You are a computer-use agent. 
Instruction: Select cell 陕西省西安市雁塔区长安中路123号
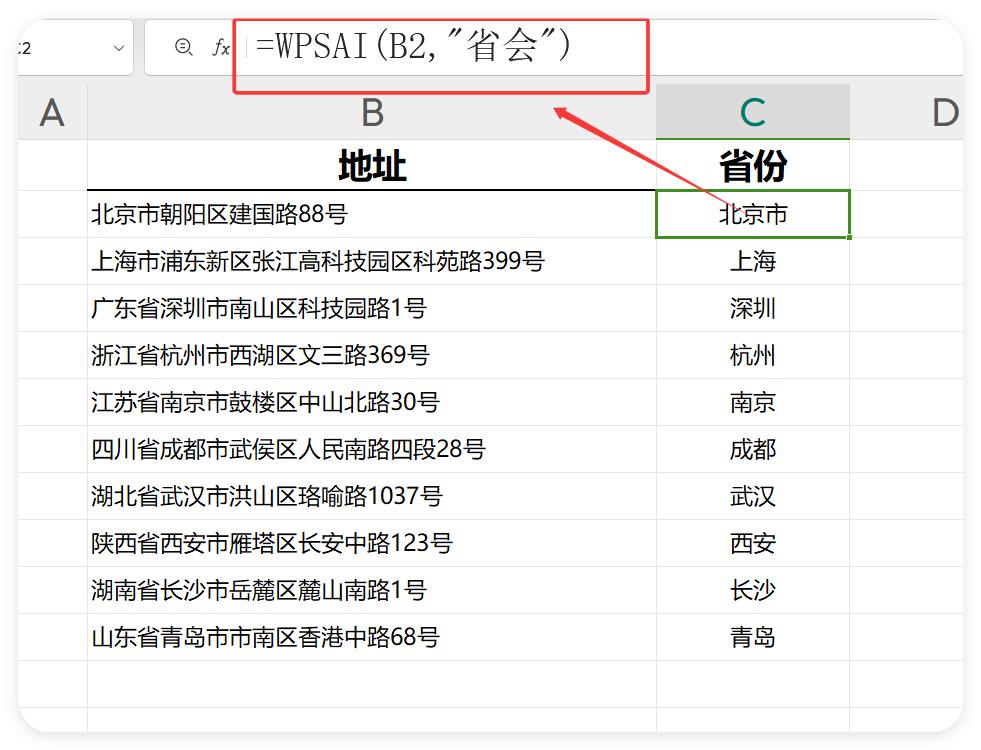coord(372,543)
